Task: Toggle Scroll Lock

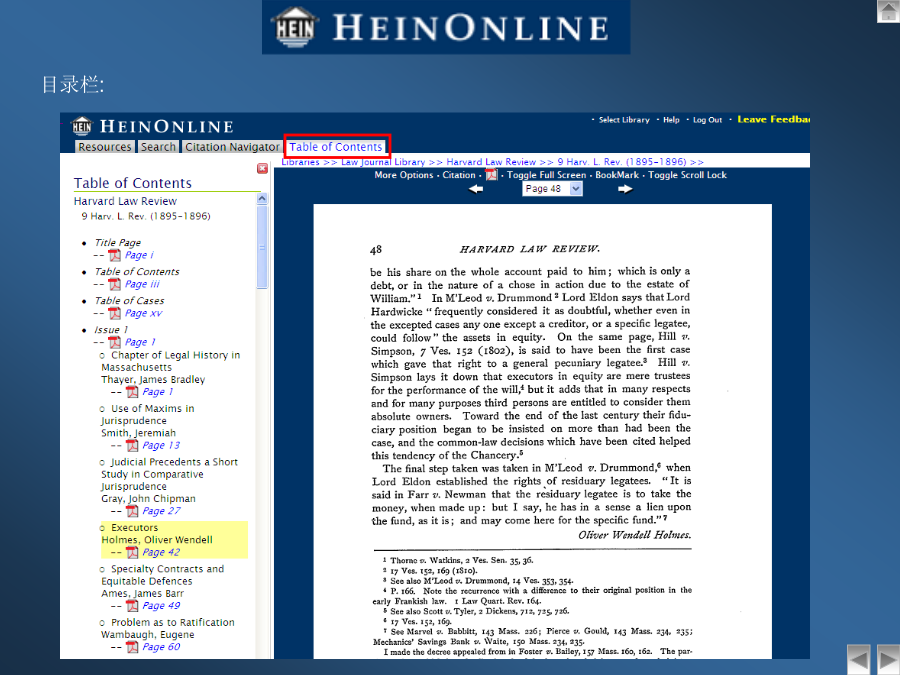Action: pos(687,175)
